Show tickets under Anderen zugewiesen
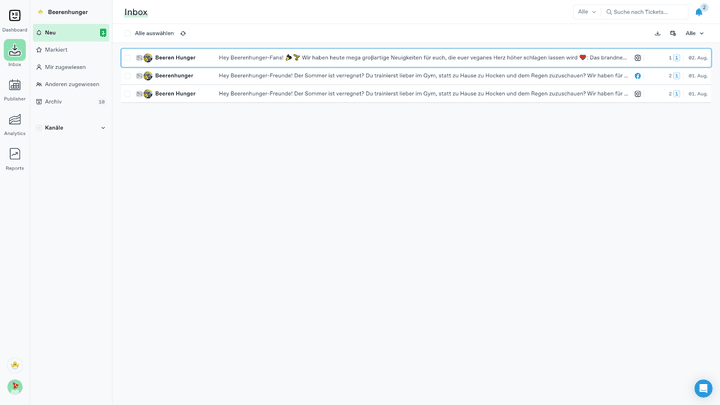This screenshot has height=405, width=720. tap(71, 84)
